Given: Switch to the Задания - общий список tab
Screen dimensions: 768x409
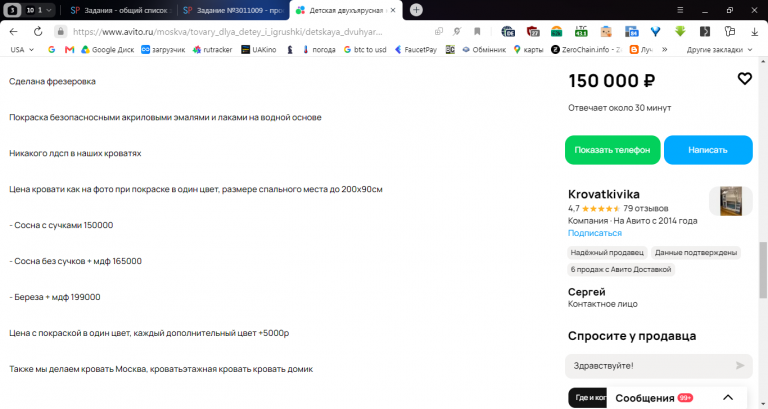Looking at the screenshot, I should coord(120,10).
